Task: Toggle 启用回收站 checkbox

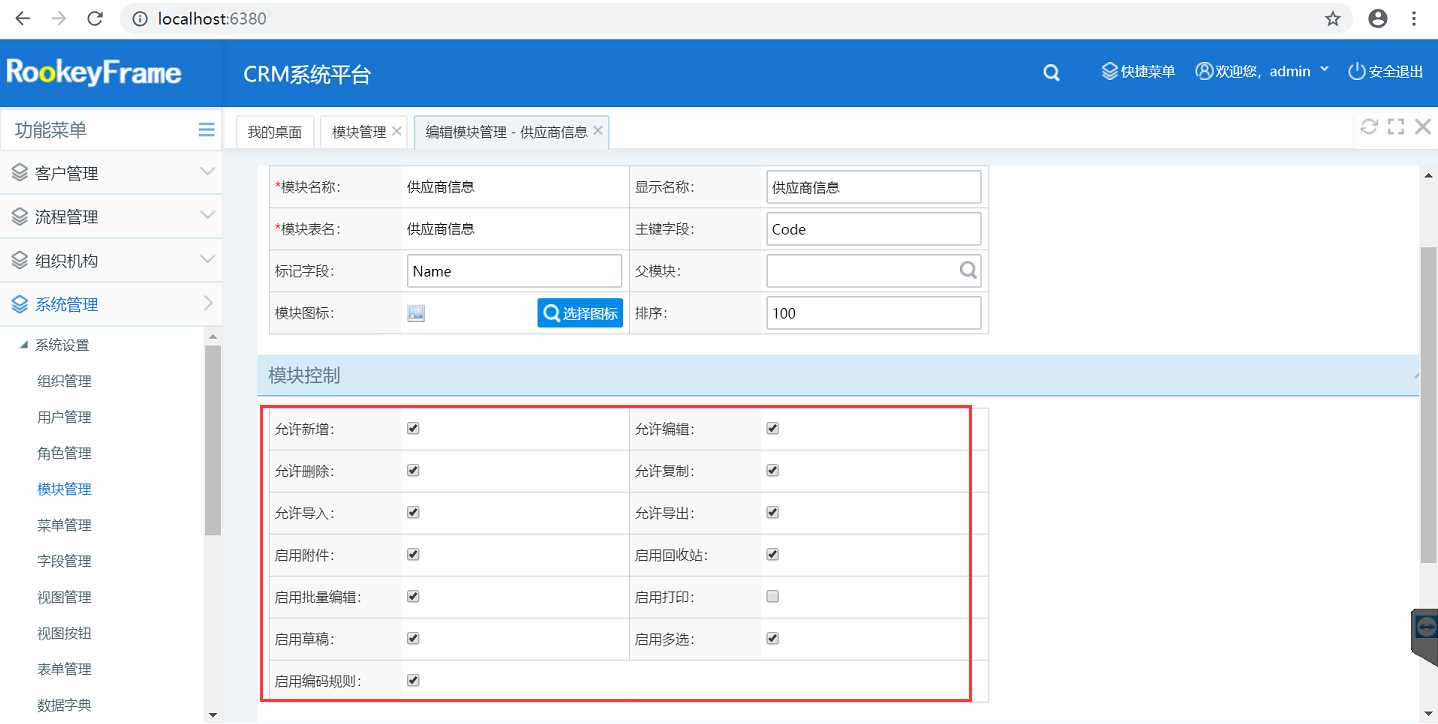Action: pos(772,554)
